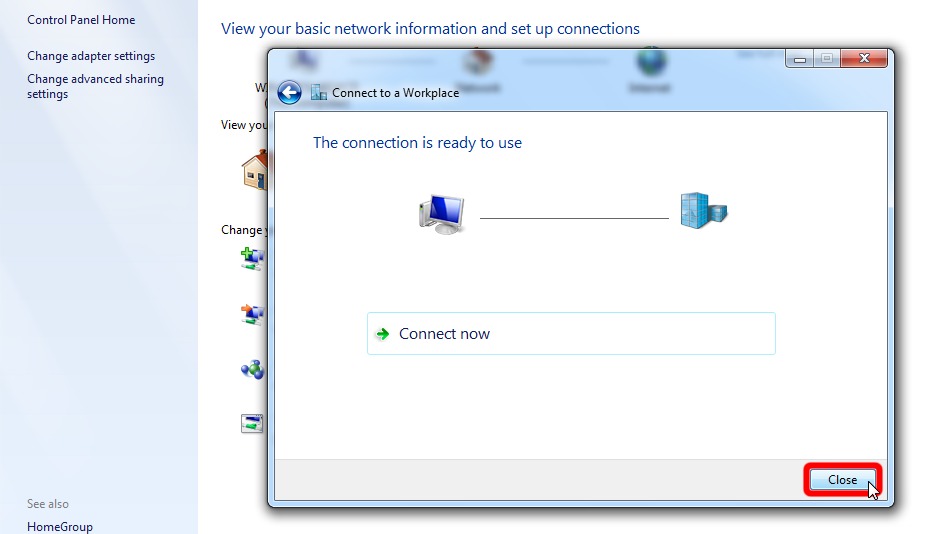Click the connect to a network icon
The image size is (950, 534).
tap(252, 315)
